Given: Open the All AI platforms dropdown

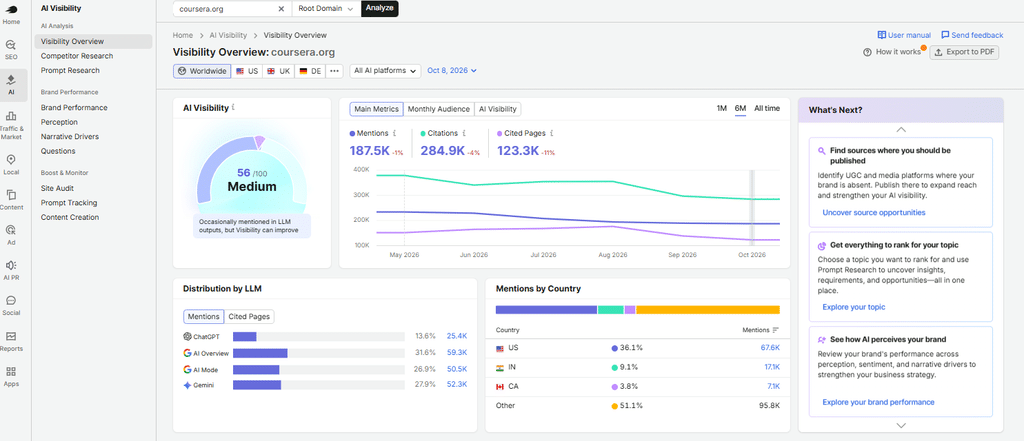Looking at the screenshot, I should click(x=385, y=71).
